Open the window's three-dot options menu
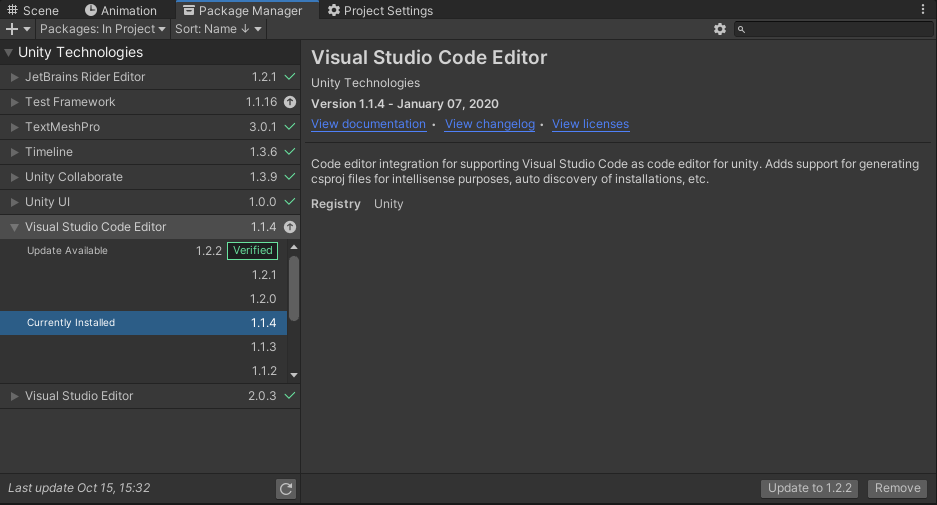 coord(923,9)
